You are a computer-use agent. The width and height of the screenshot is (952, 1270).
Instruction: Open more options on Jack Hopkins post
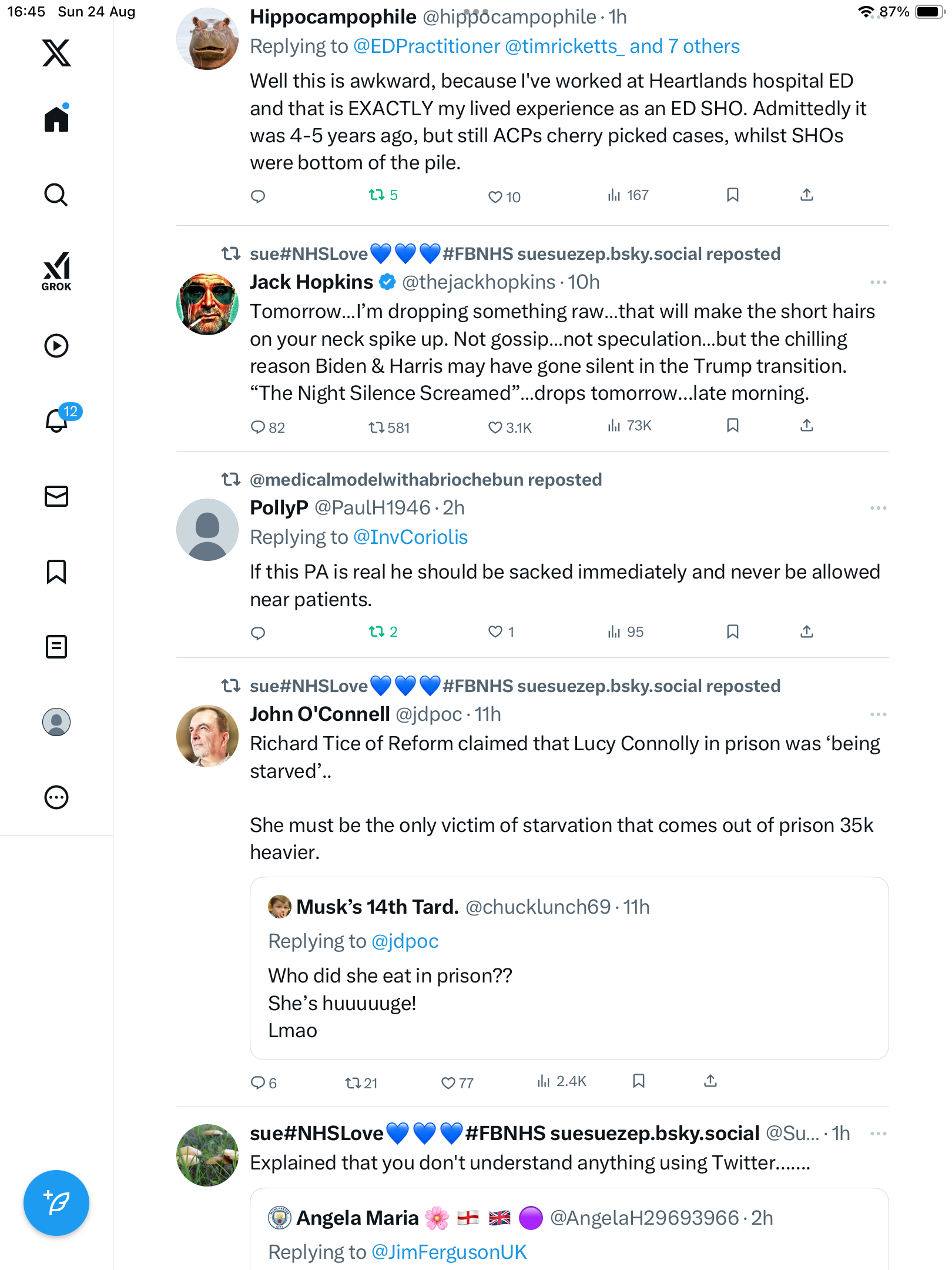click(878, 282)
